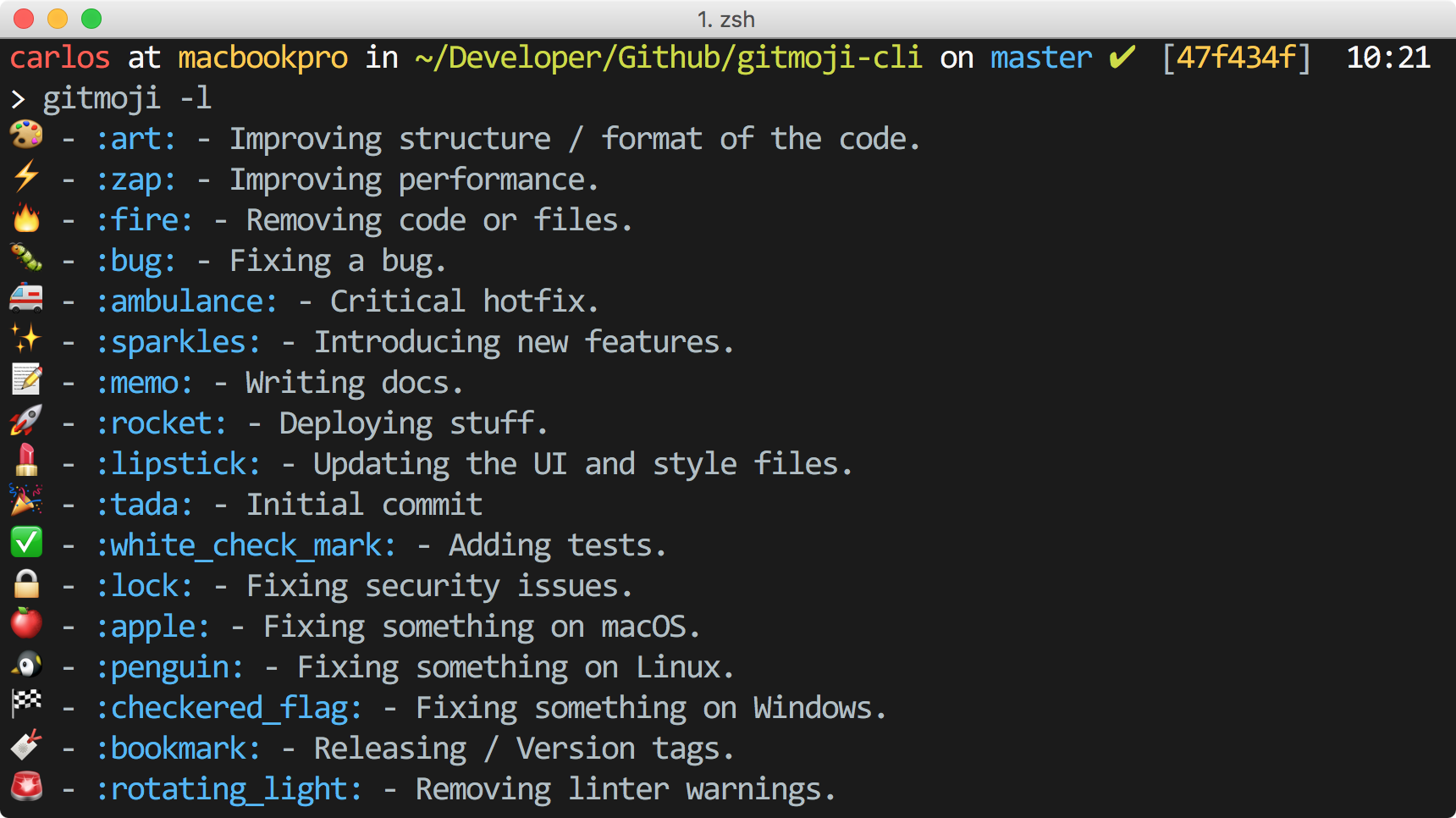Click the fire emoji icon
This screenshot has width=1456, height=818.
tap(26, 217)
